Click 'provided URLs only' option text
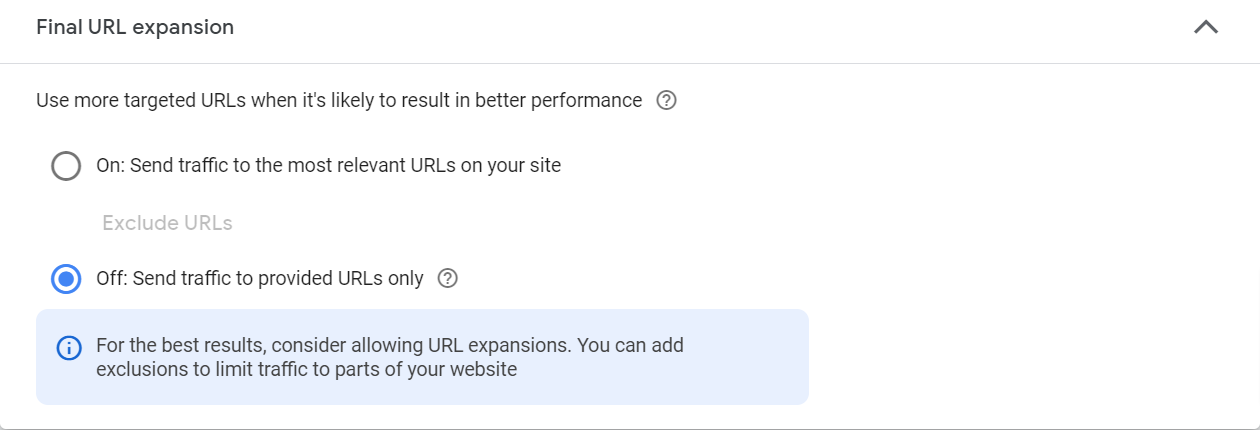 tap(340, 279)
